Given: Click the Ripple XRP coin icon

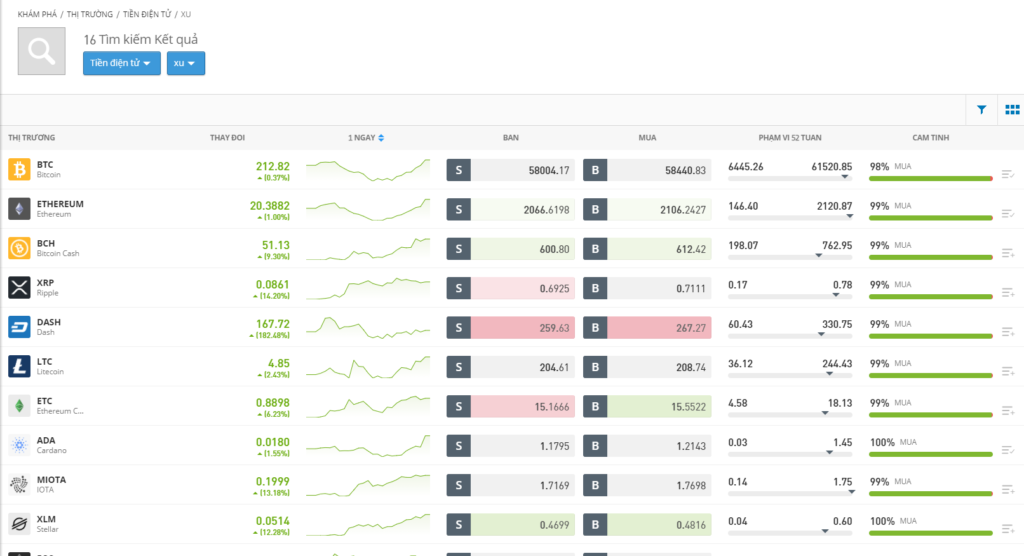Looking at the screenshot, I should [19, 287].
